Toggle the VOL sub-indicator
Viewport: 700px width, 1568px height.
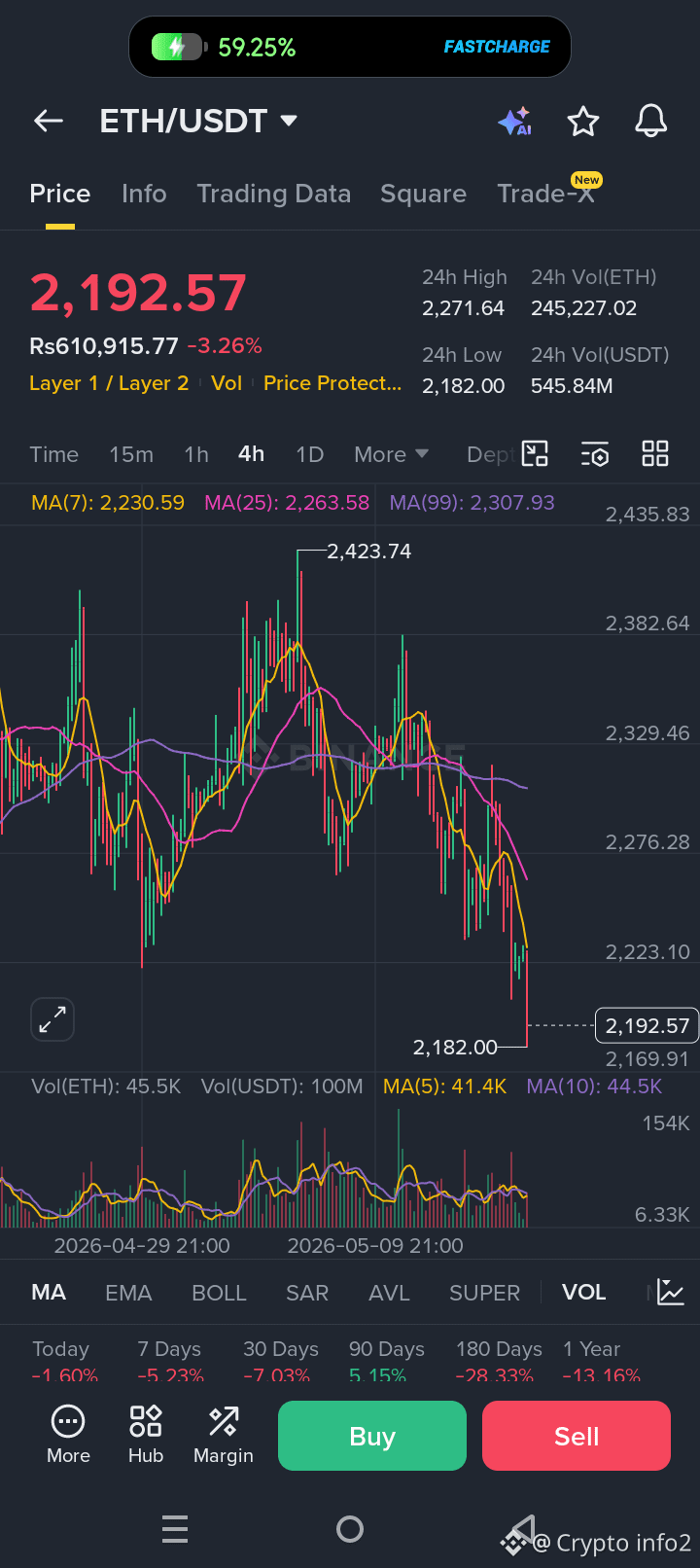584,1293
